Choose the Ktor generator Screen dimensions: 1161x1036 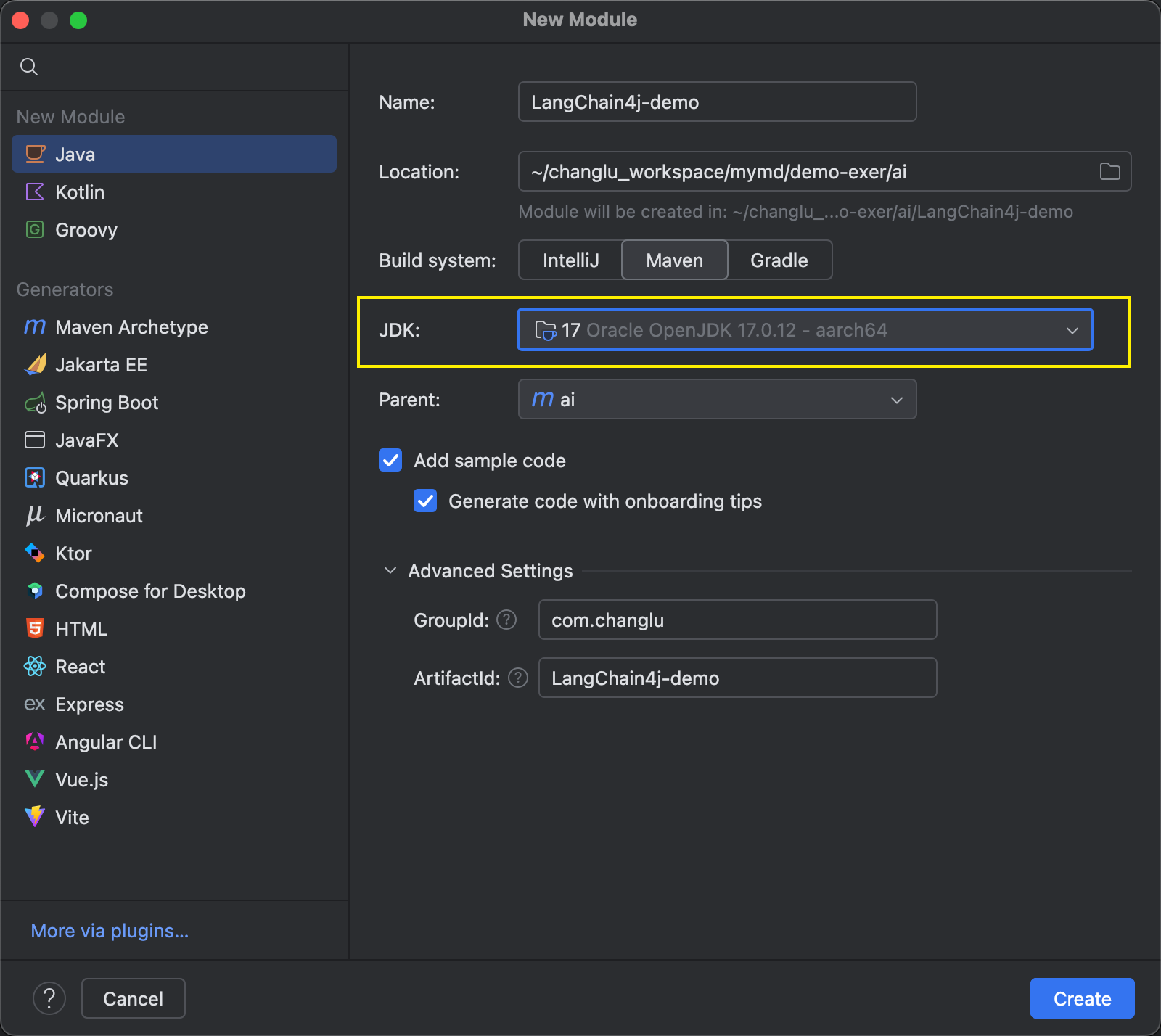(x=174, y=553)
